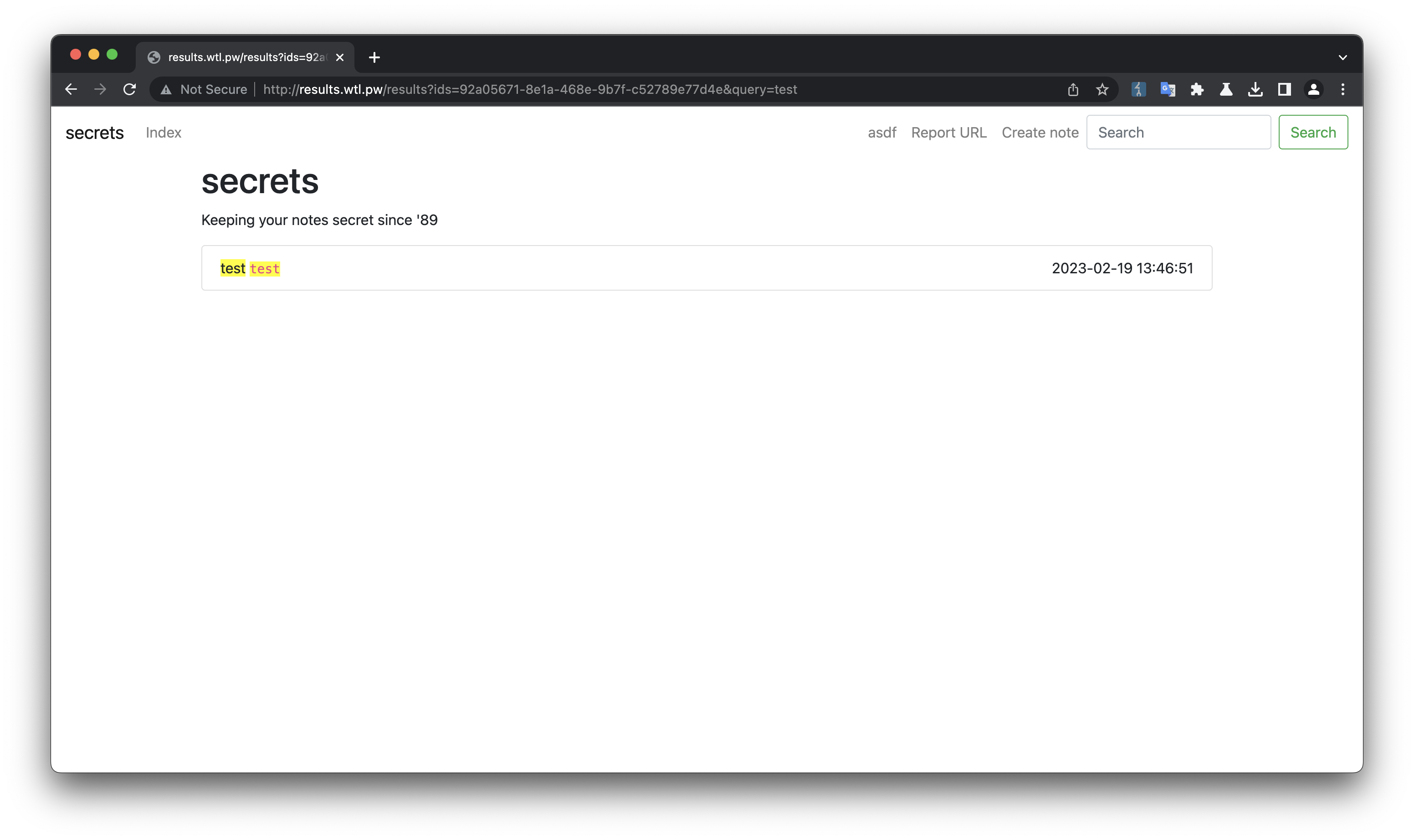
Task: Click the forward navigation arrow
Action: pos(100,89)
